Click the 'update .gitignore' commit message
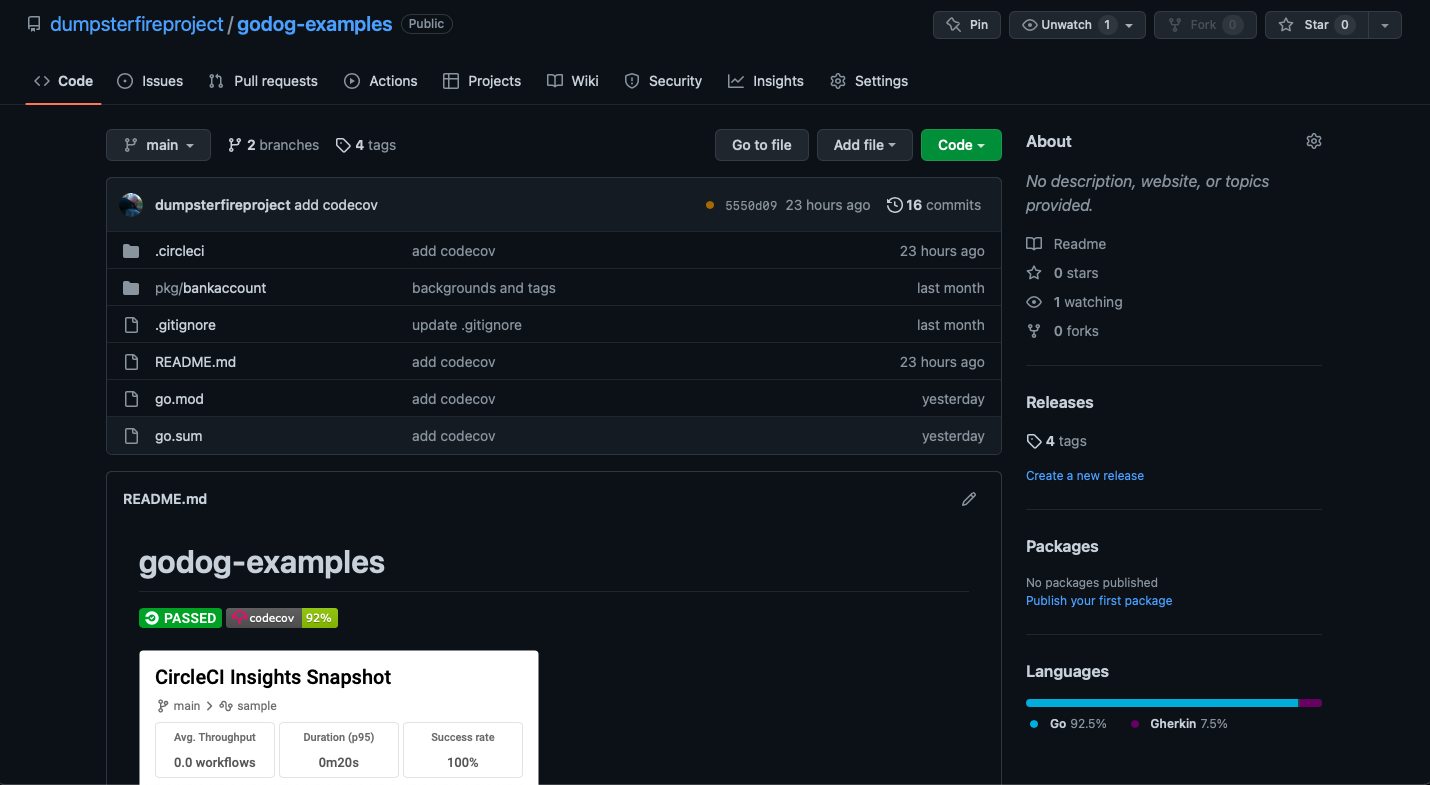 (x=467, y=325)
